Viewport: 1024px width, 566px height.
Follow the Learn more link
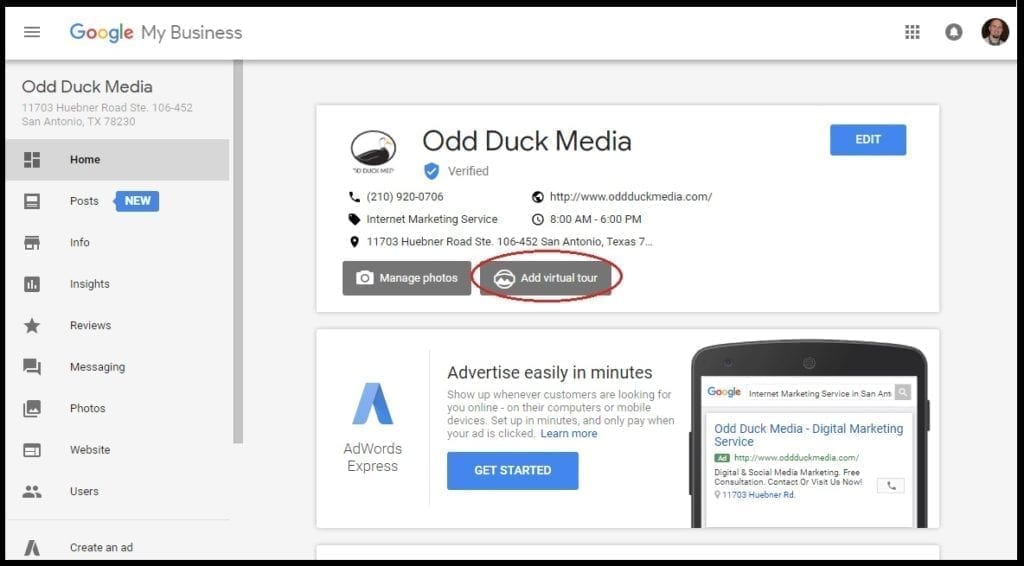[569, 433]
